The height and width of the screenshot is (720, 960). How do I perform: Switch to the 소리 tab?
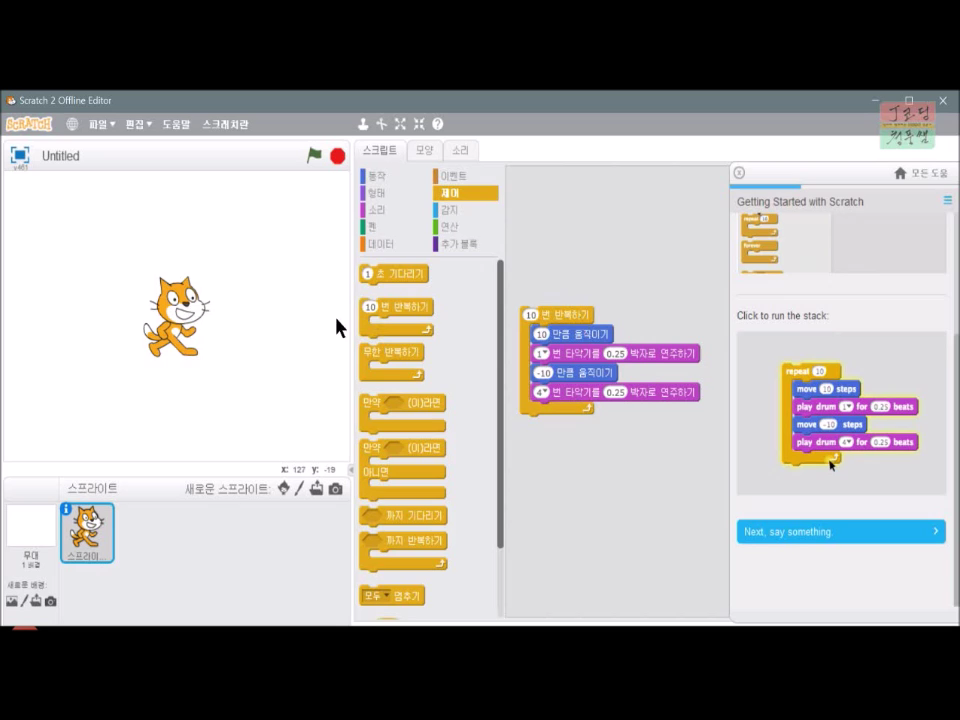click(460, 150)
